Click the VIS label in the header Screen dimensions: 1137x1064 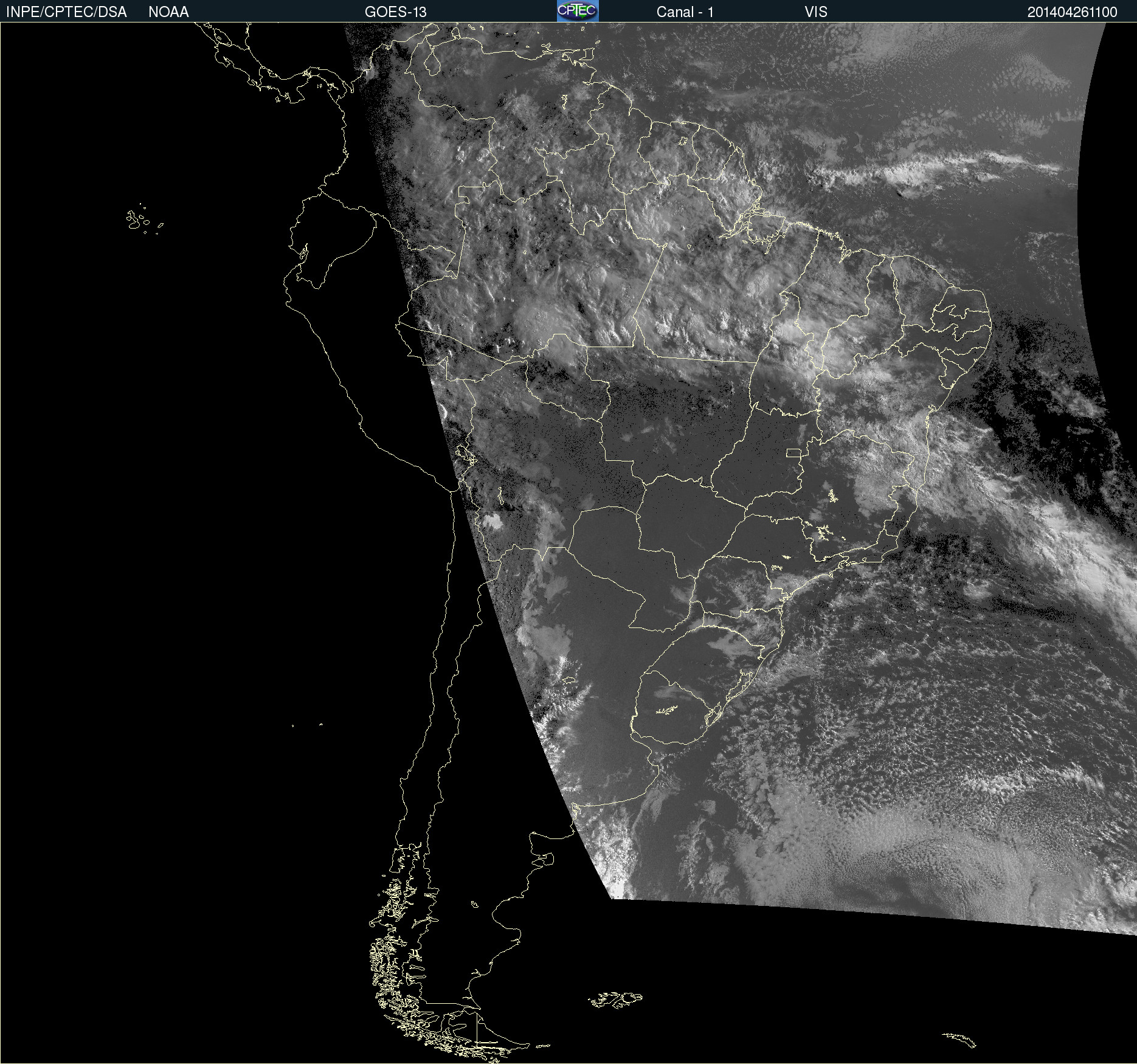[x=816, y=12]
